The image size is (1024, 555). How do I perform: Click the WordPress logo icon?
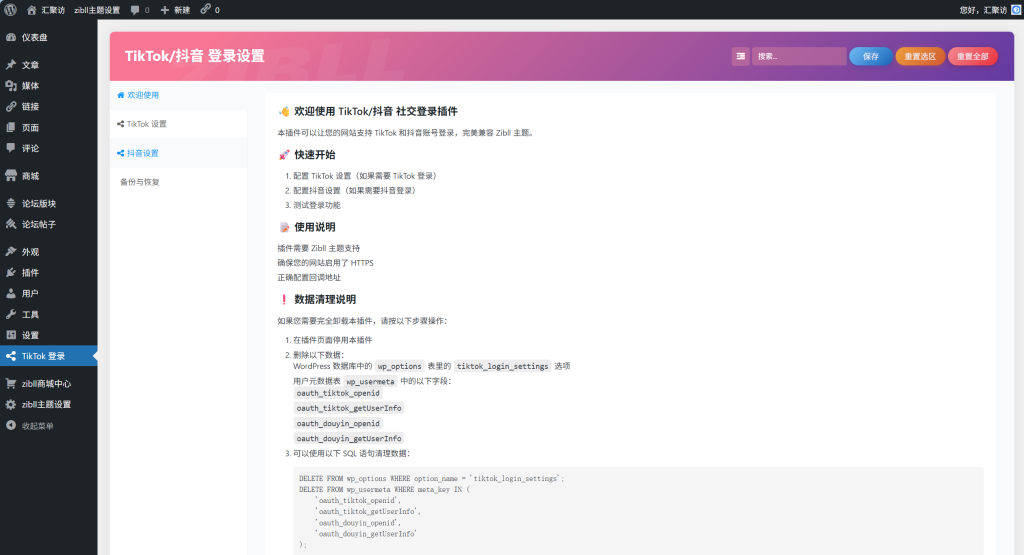(x=10, y=10)
